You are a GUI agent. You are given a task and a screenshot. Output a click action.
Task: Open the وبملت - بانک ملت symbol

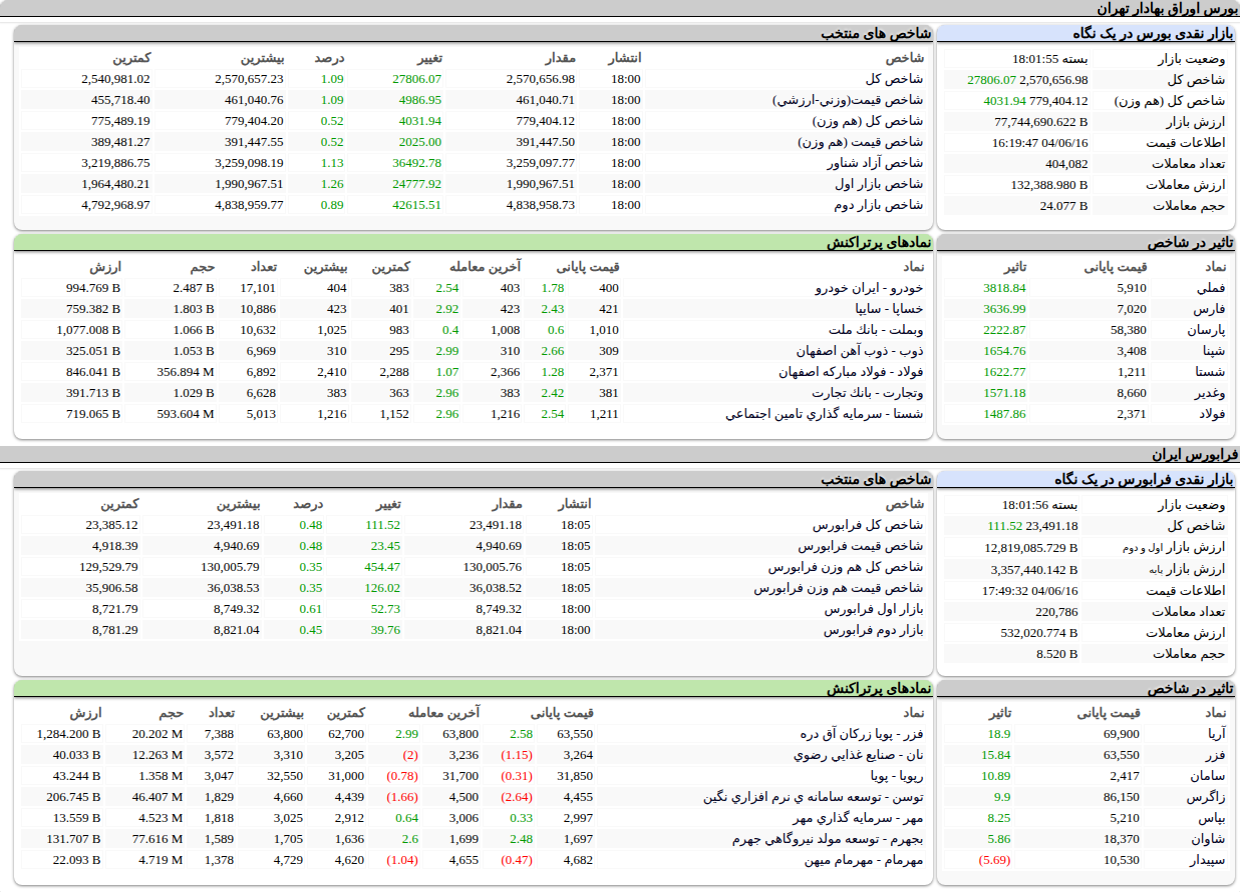point(876,330)
